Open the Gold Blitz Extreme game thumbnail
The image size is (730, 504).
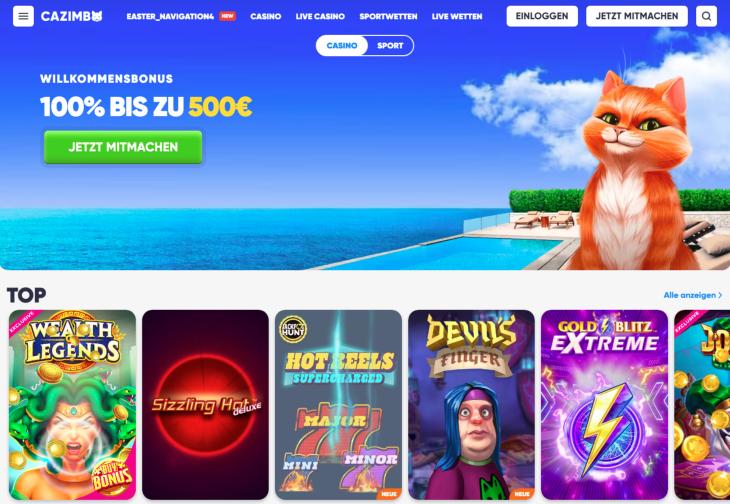tap(604, 404)
